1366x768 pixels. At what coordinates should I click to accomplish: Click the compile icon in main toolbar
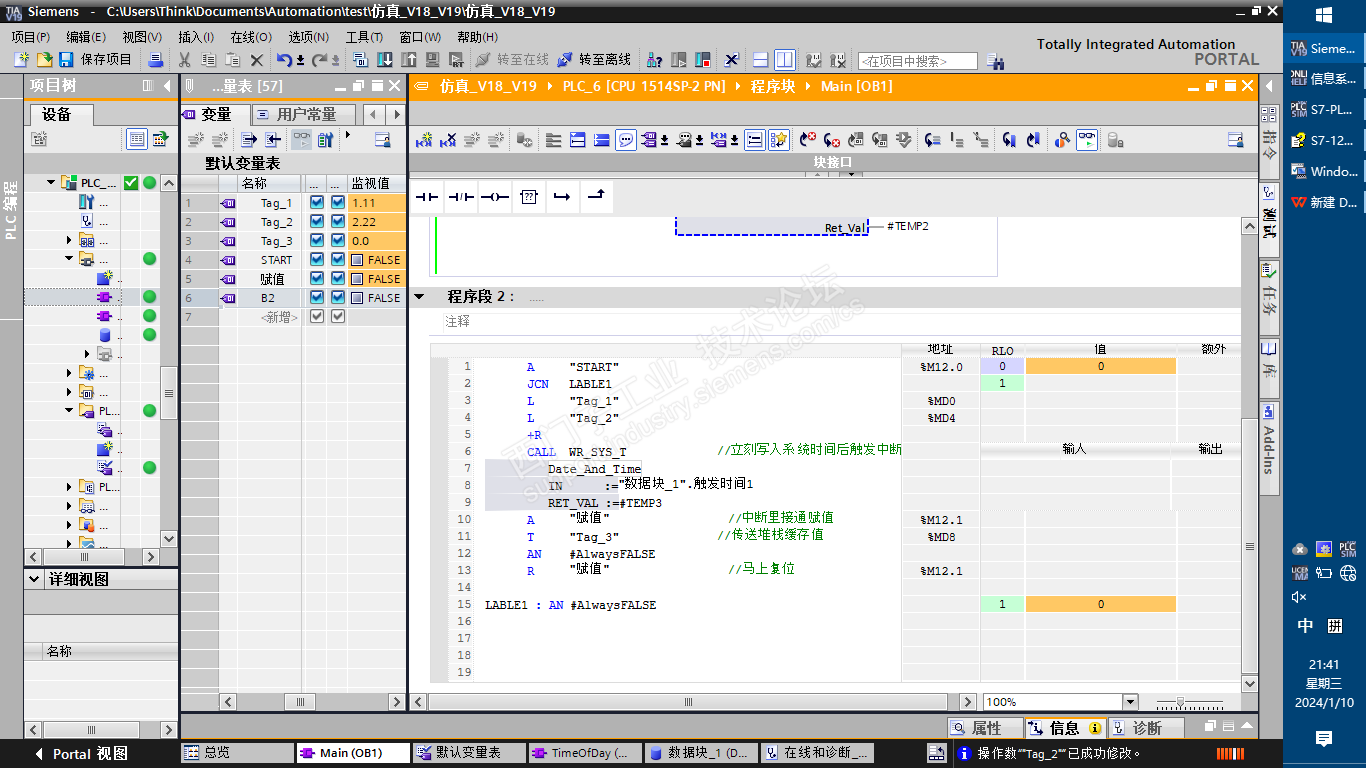pyautogui.click(x=361, y=60)
